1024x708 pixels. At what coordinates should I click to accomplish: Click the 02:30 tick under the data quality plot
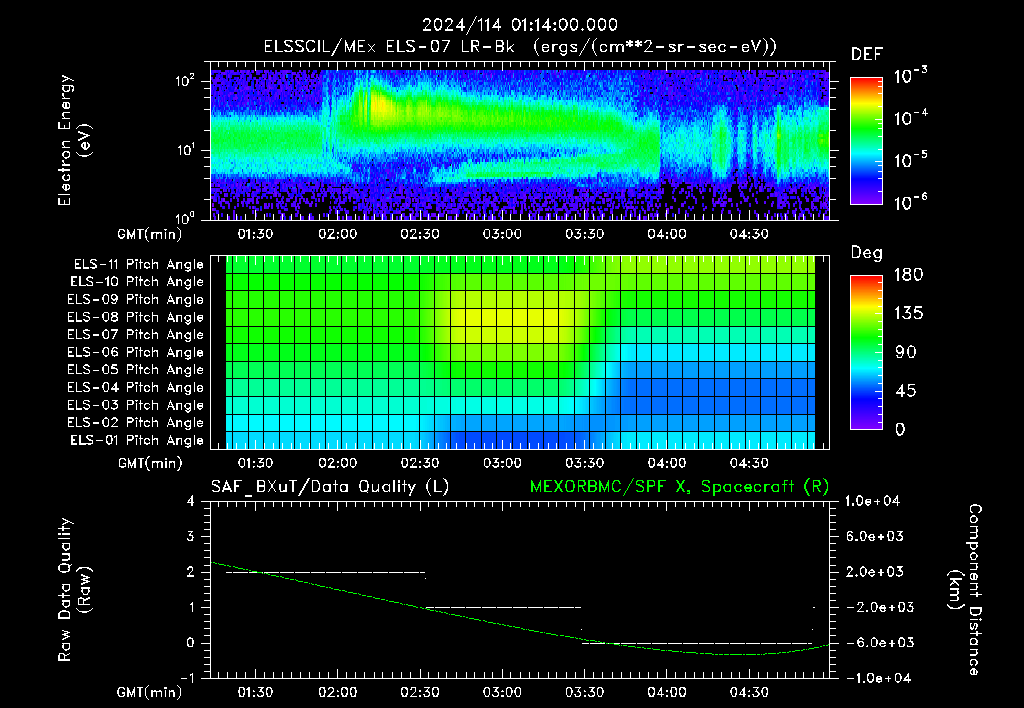click(419, 692)
